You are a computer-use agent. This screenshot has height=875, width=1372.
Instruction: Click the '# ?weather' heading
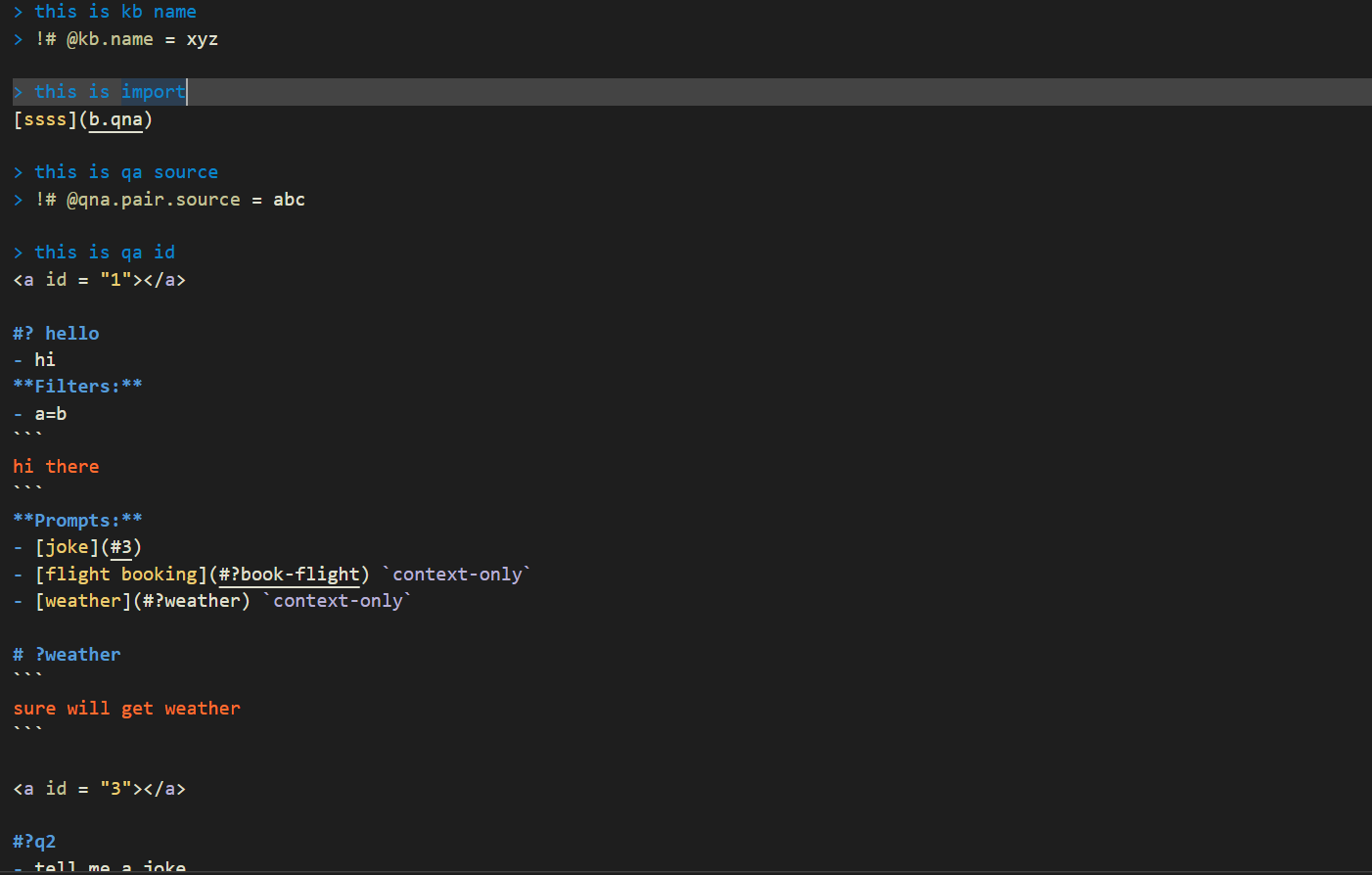pyautogui.click(x=67, y=655)
